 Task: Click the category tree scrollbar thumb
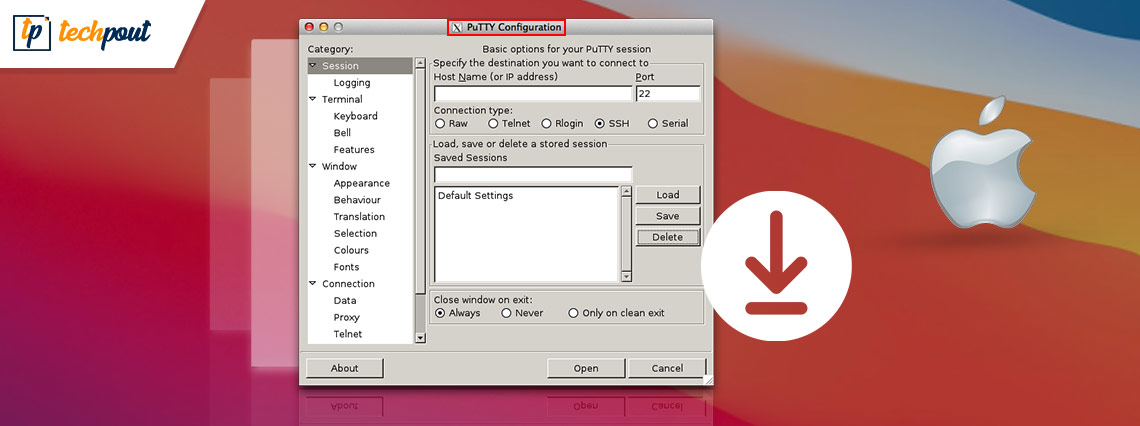(420, 182)
